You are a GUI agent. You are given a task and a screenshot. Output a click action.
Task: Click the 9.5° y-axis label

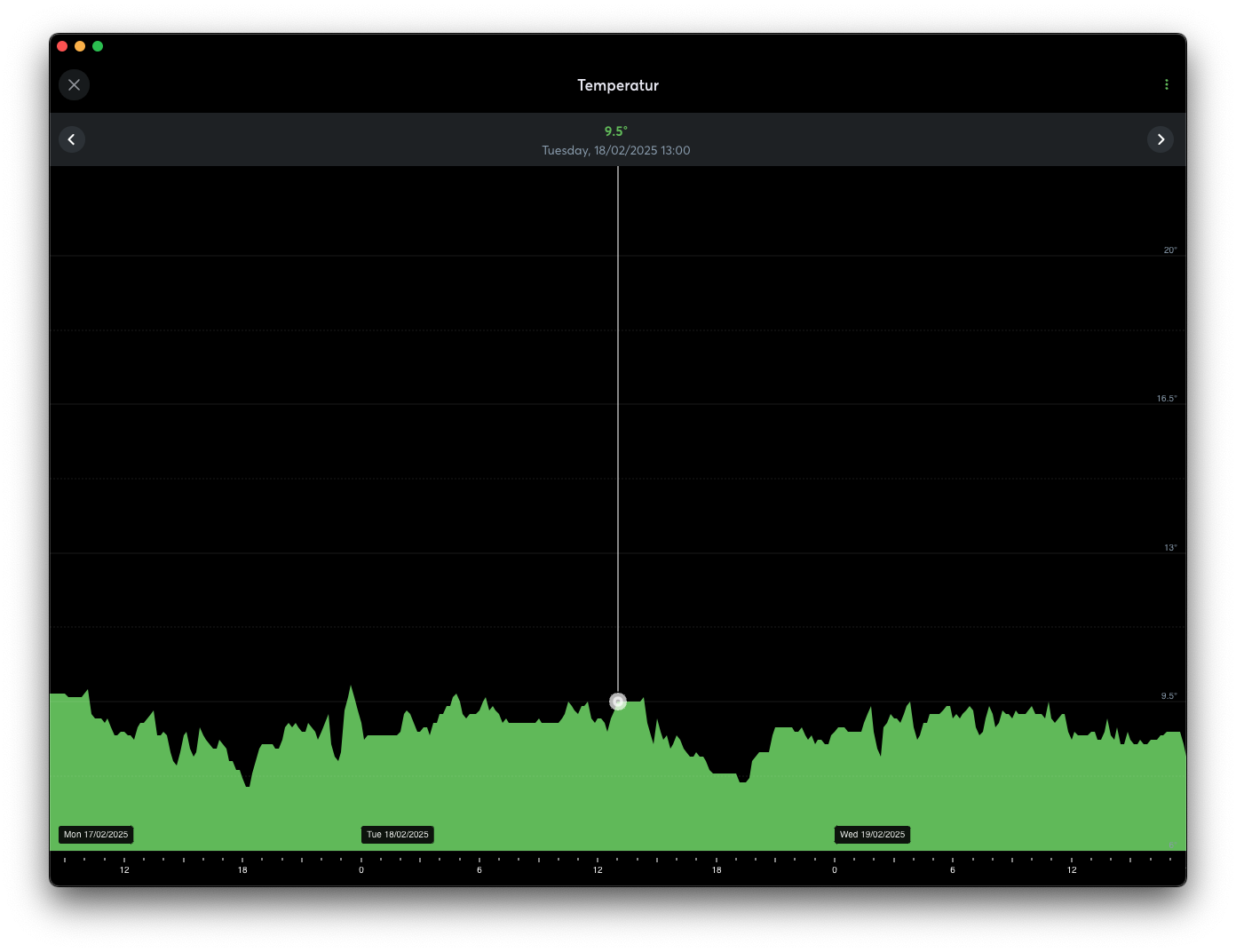point(1169,696)
